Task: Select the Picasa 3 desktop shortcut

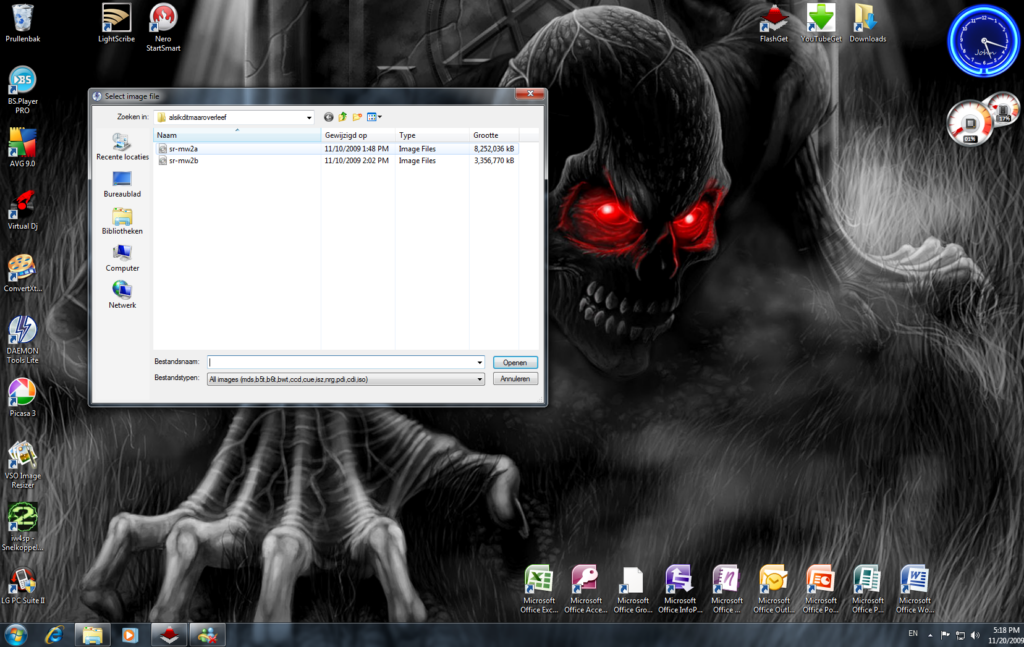Action: pos(23,398)
